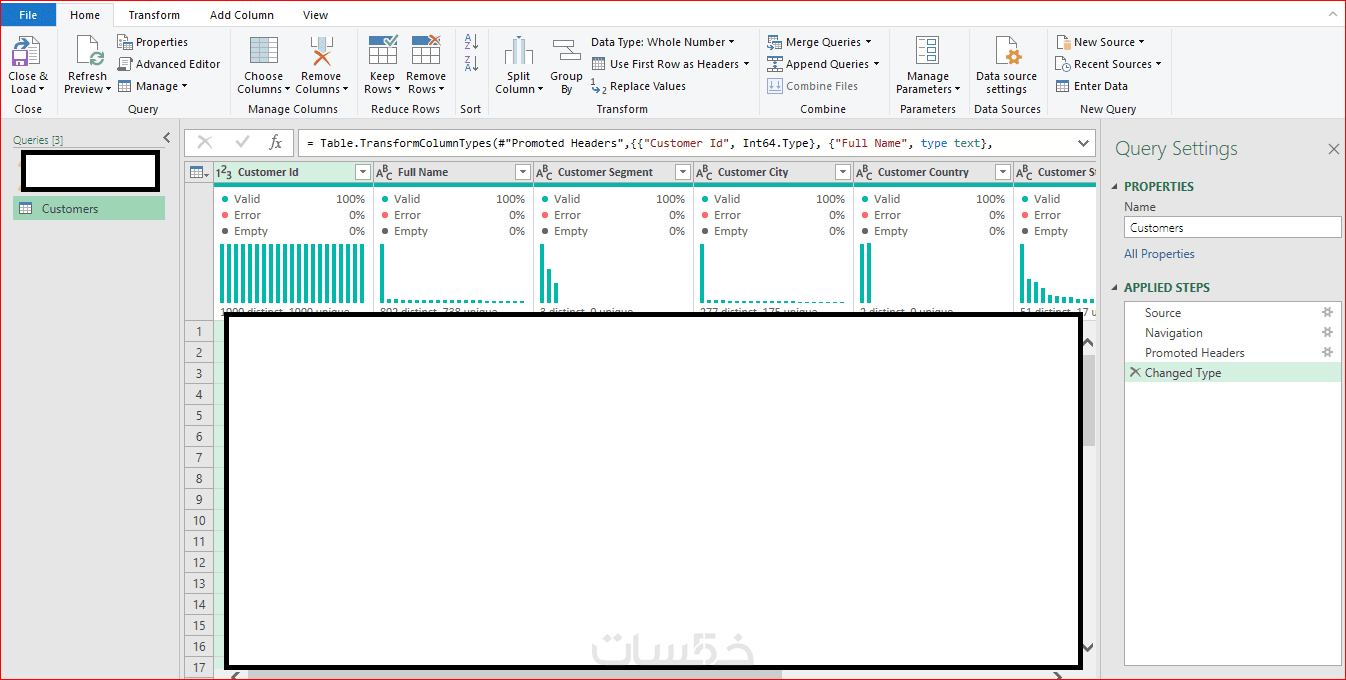Switch to the View tab

pyautogui.click(x=315, y=15)
